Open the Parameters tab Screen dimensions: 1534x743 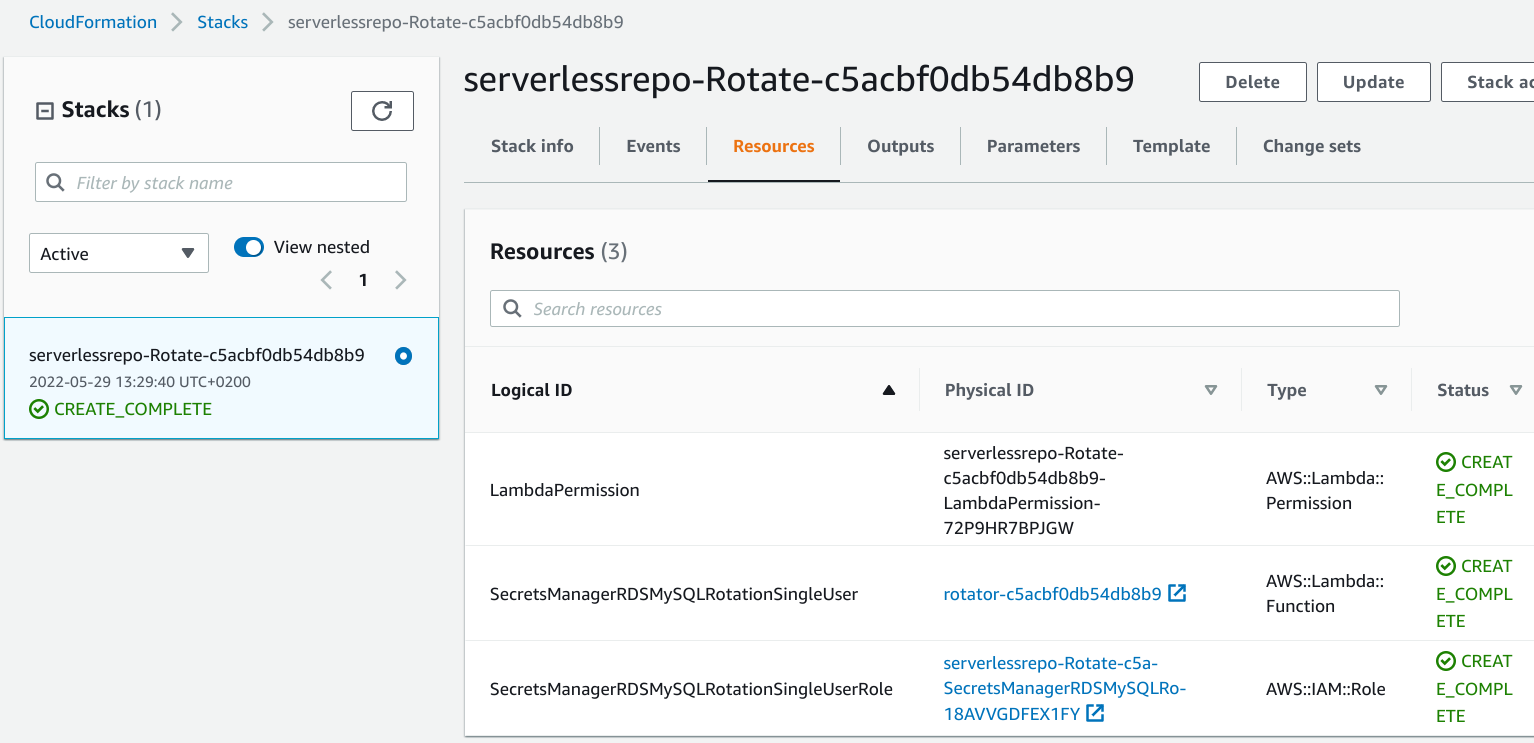[x=1033, y=146]
